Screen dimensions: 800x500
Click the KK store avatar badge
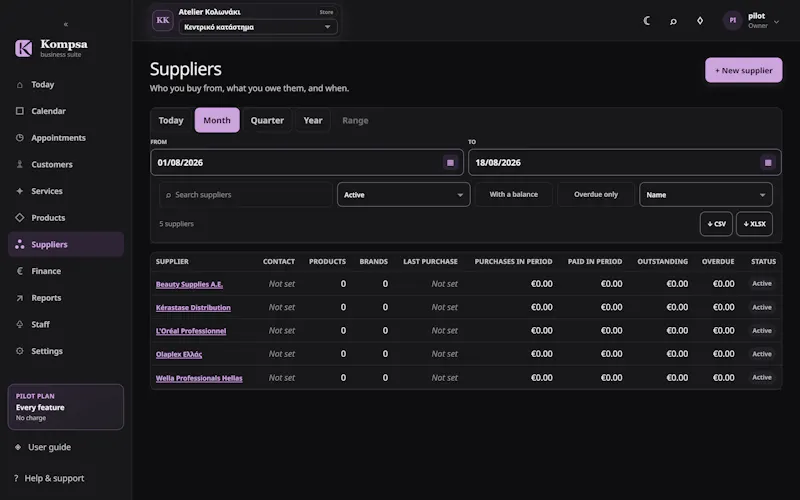pos(163,20)
